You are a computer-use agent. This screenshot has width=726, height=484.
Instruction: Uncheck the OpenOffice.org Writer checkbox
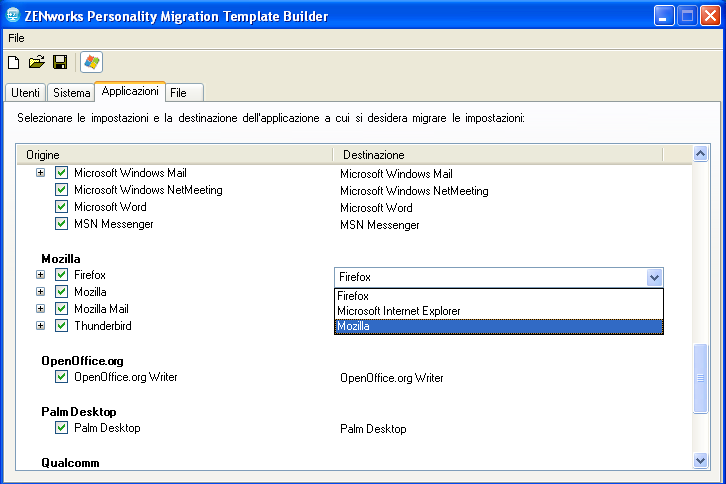(62, 377)
